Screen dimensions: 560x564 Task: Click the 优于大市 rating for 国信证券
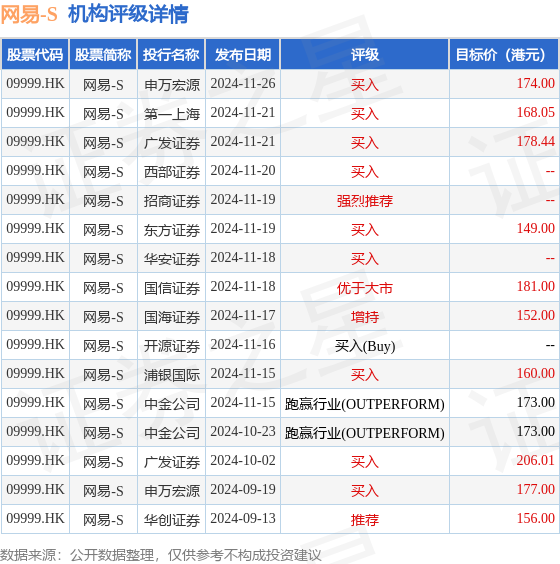click(x=365, y=288)
